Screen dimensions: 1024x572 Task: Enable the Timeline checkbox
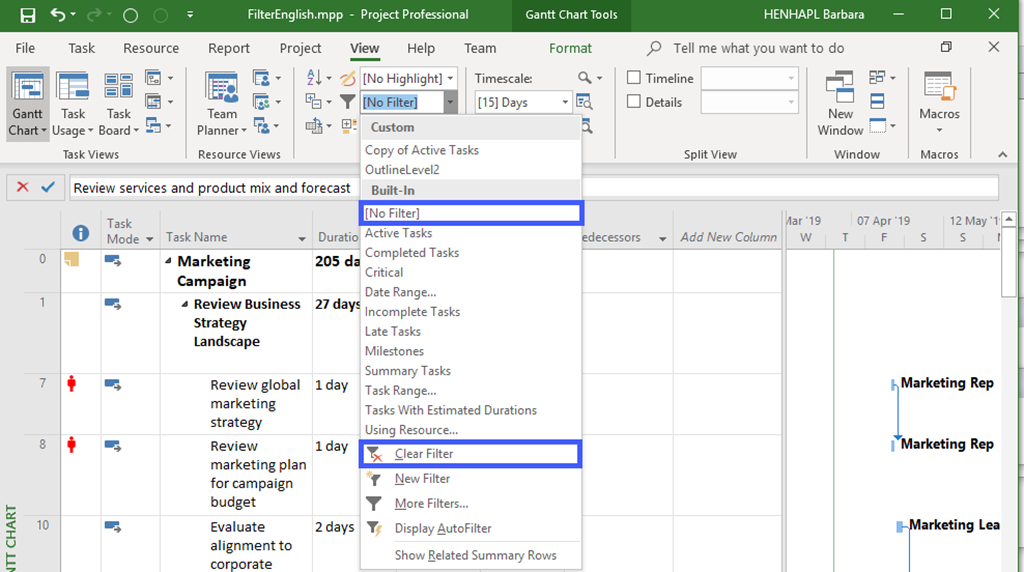633,78
